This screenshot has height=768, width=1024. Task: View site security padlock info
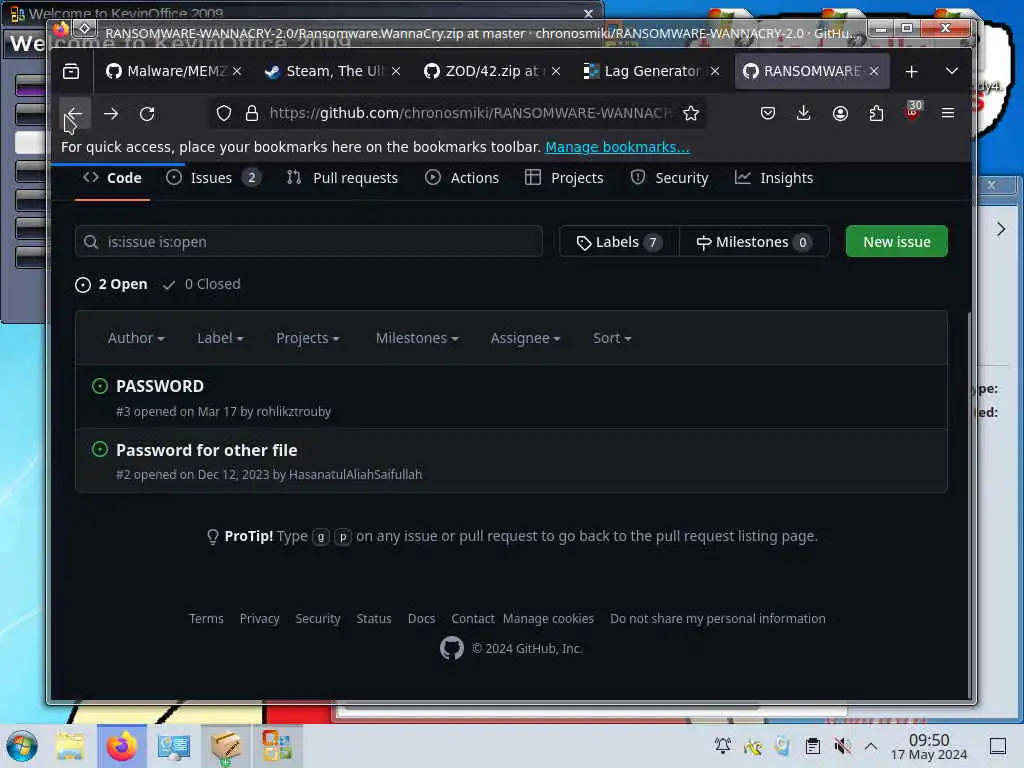tap(252, 114)
